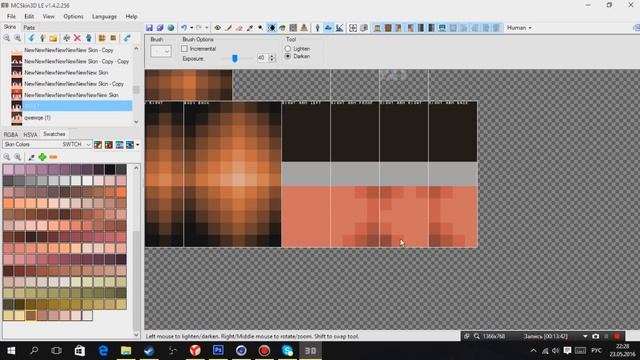The height and width of the screenshot is (360, 640).
Task: Select the Eraser tool
Action: coord(239,28)
